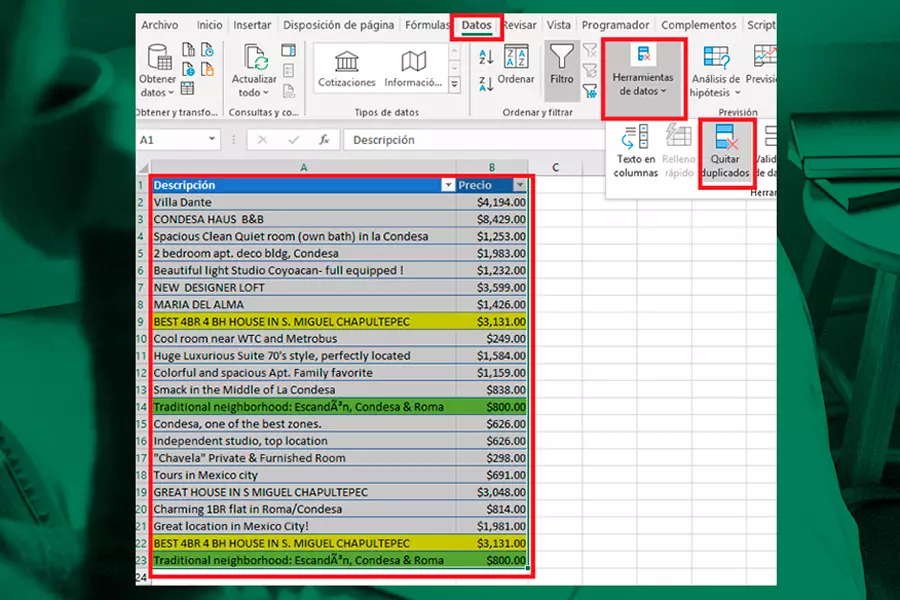Screen dimensions: 900x600
Task: Switch to the Programador tab
Action: click(x=615, y=25)
